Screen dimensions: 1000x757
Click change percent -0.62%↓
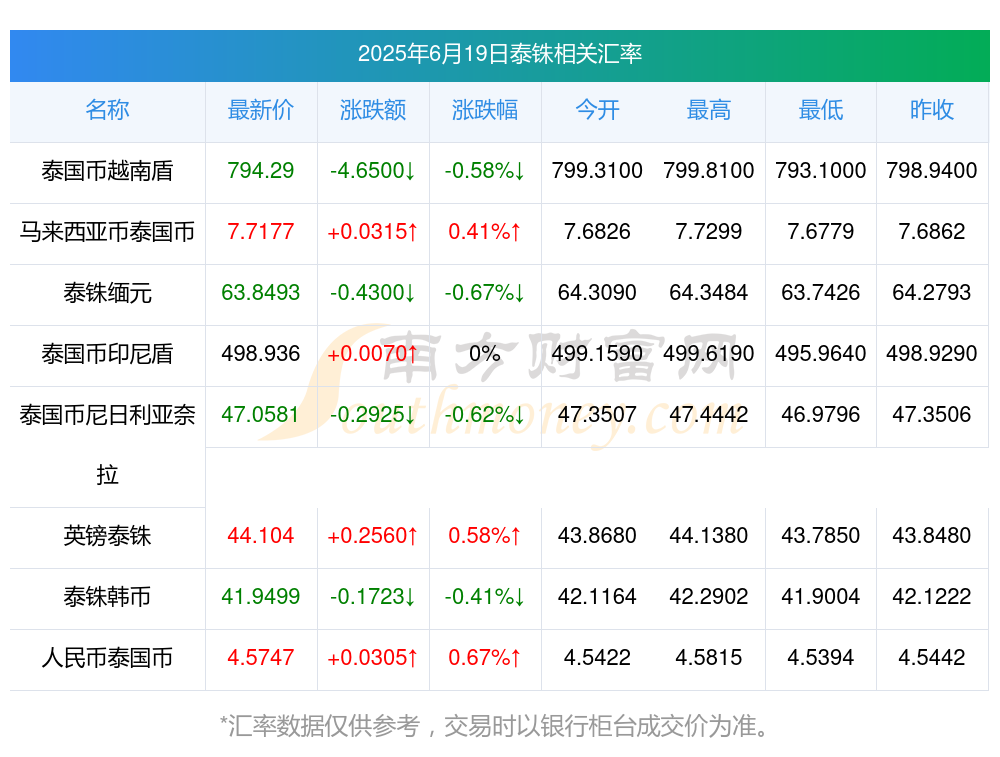[x=485, y=415]
